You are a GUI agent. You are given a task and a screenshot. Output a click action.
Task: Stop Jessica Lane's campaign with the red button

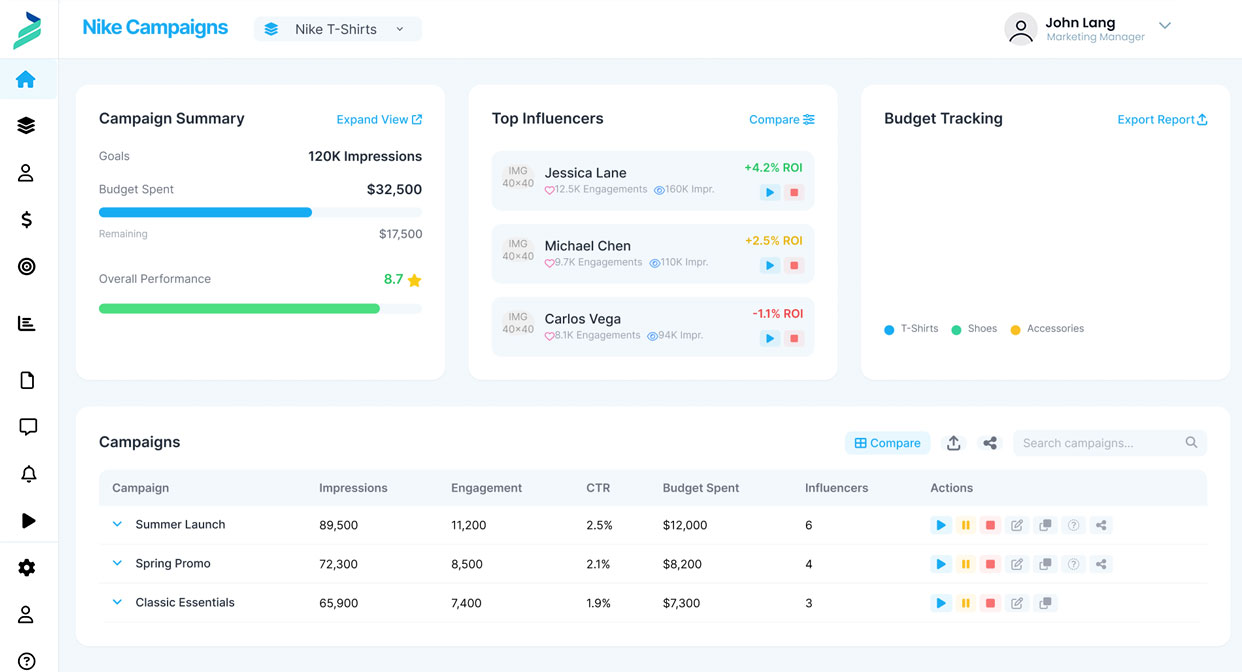[794, 193]
